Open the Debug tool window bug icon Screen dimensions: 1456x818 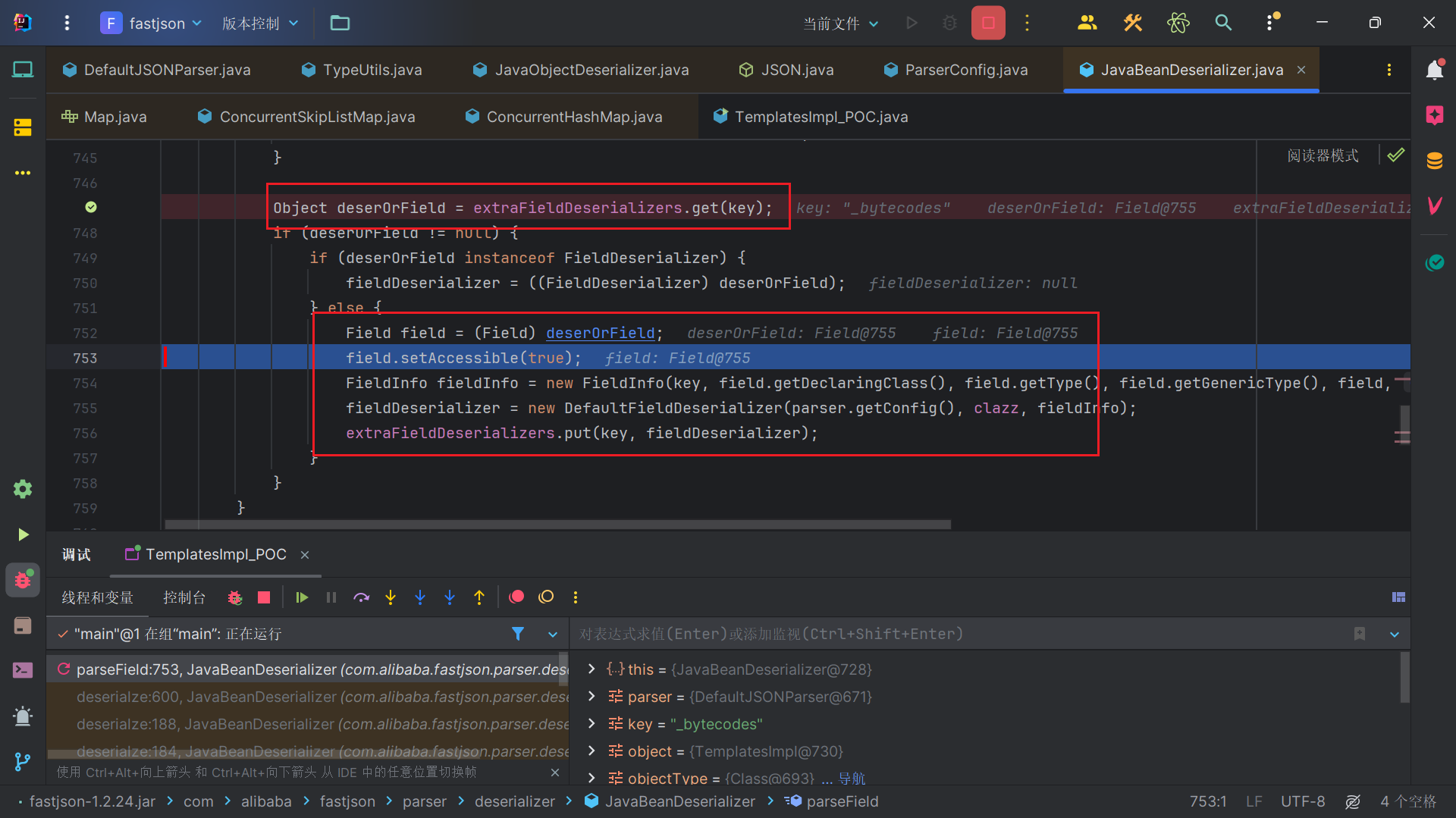point(23,580)
